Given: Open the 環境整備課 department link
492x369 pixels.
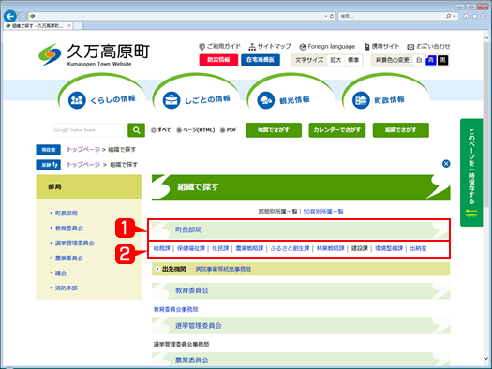Looking at the screenshot, I should tap(389, 248).
